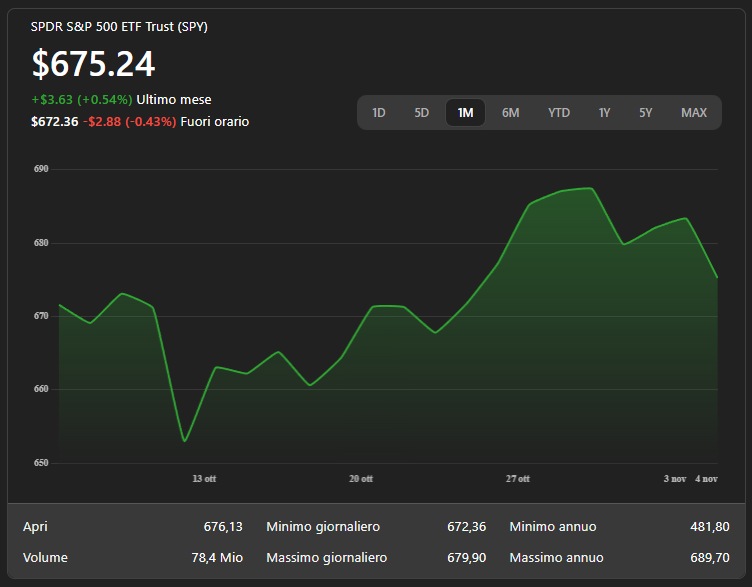Viewport: 752px width, 587px height.
Task: Show the 6M price history
Action: [x=510, y=113]
